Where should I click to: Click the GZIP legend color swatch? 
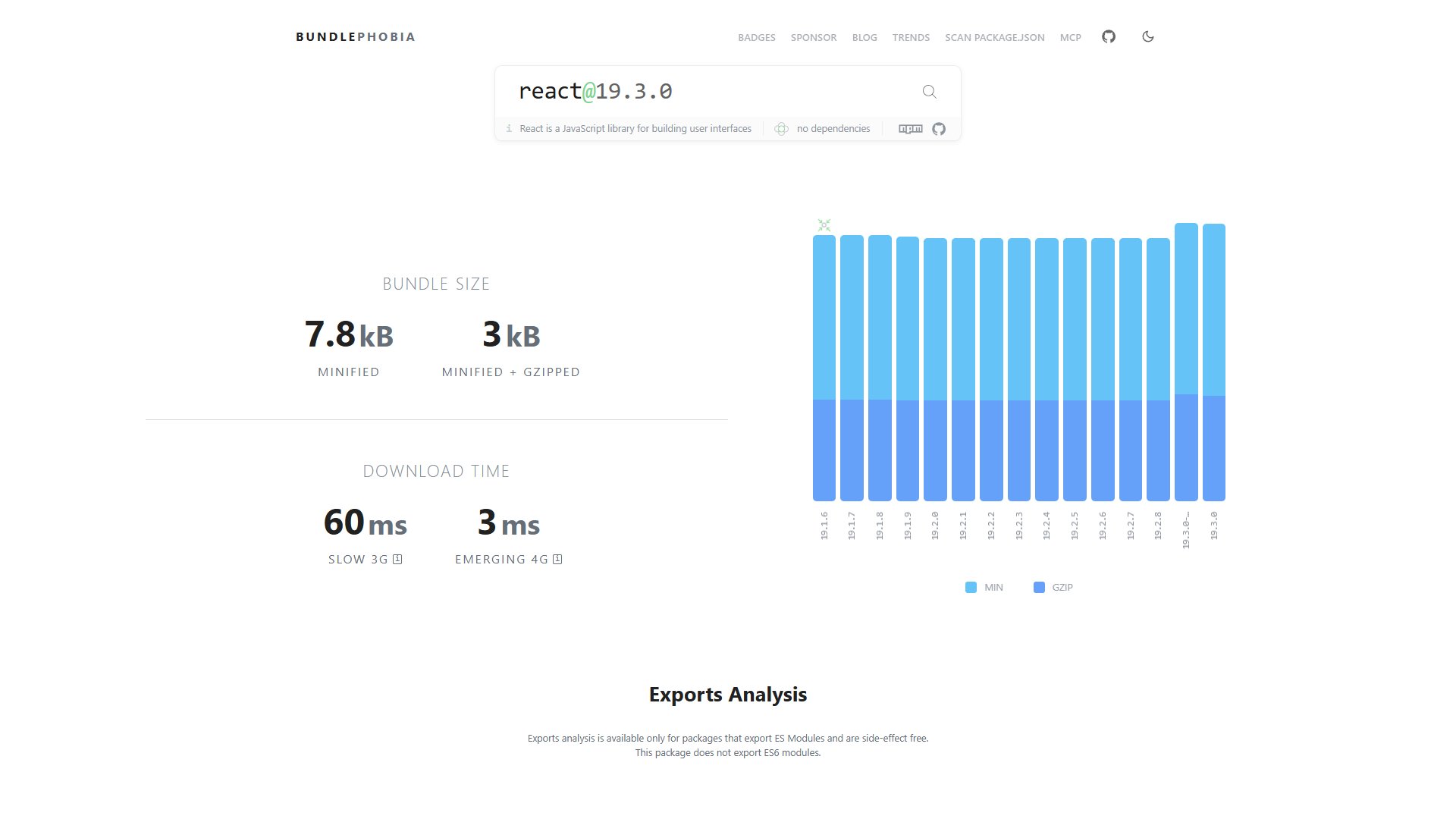coord(1039,587)
